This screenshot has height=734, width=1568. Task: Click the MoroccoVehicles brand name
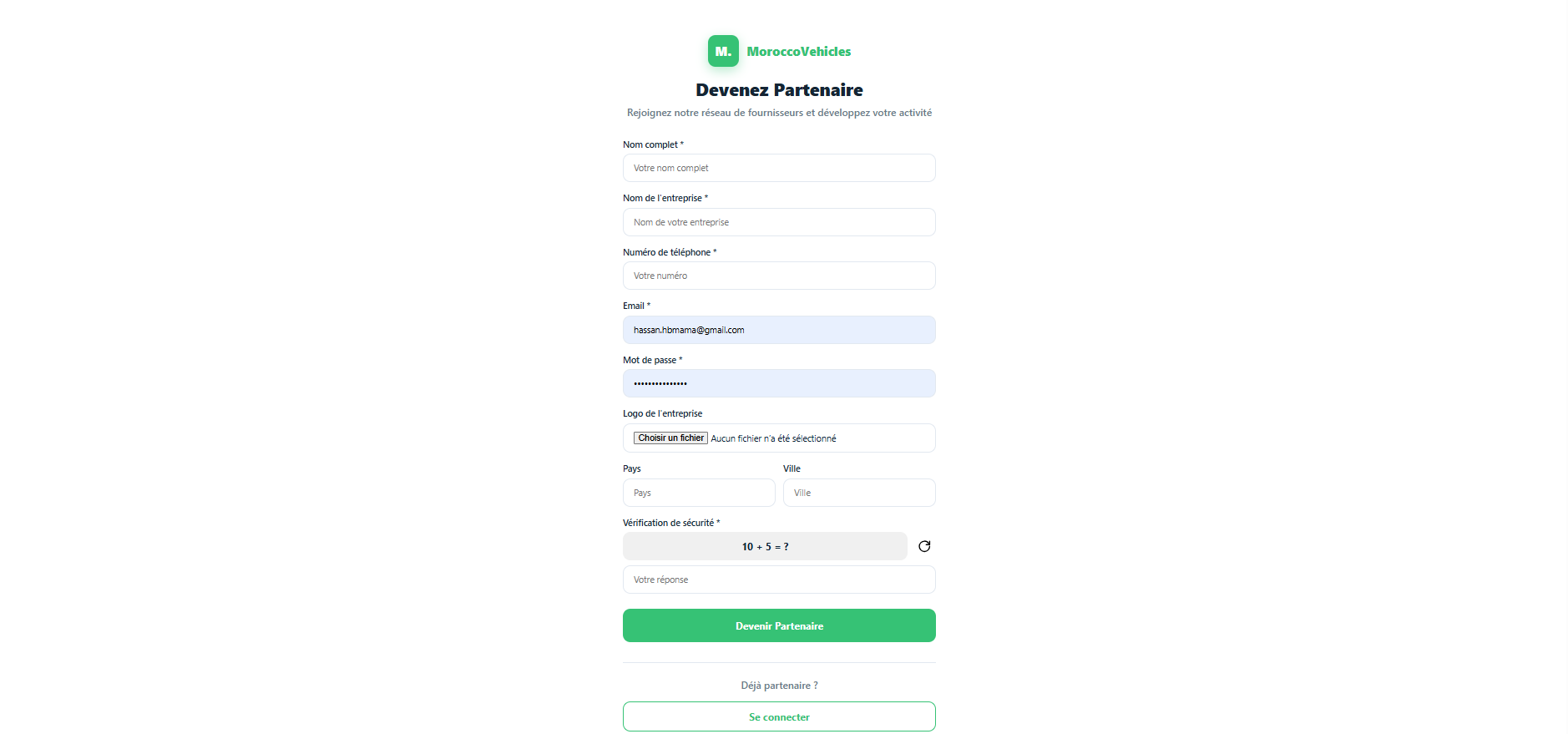tap(798, 52)
